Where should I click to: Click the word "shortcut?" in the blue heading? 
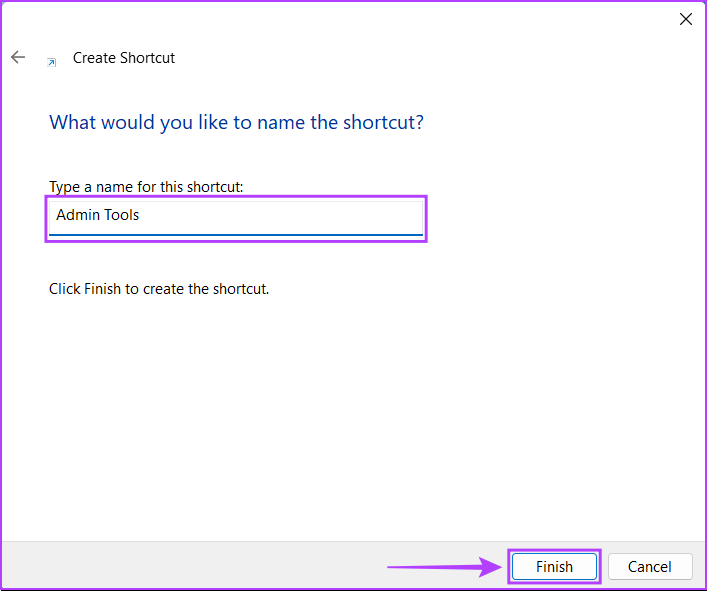click(x=381, y=123)
